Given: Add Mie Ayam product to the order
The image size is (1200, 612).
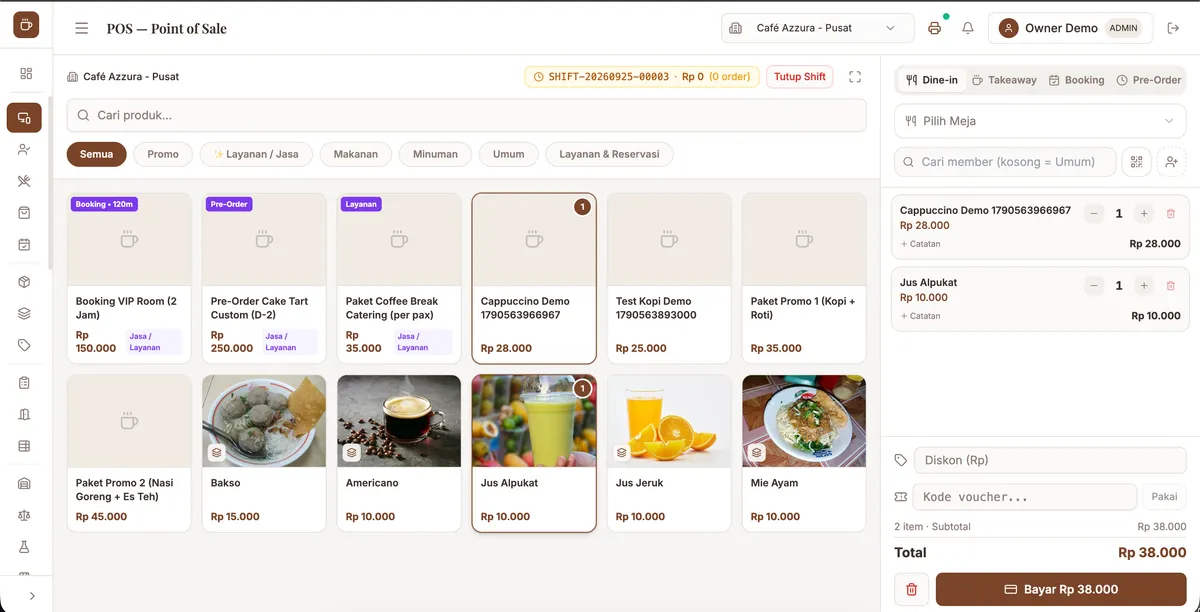Looking at the screenshot, I should coord(804,453).
